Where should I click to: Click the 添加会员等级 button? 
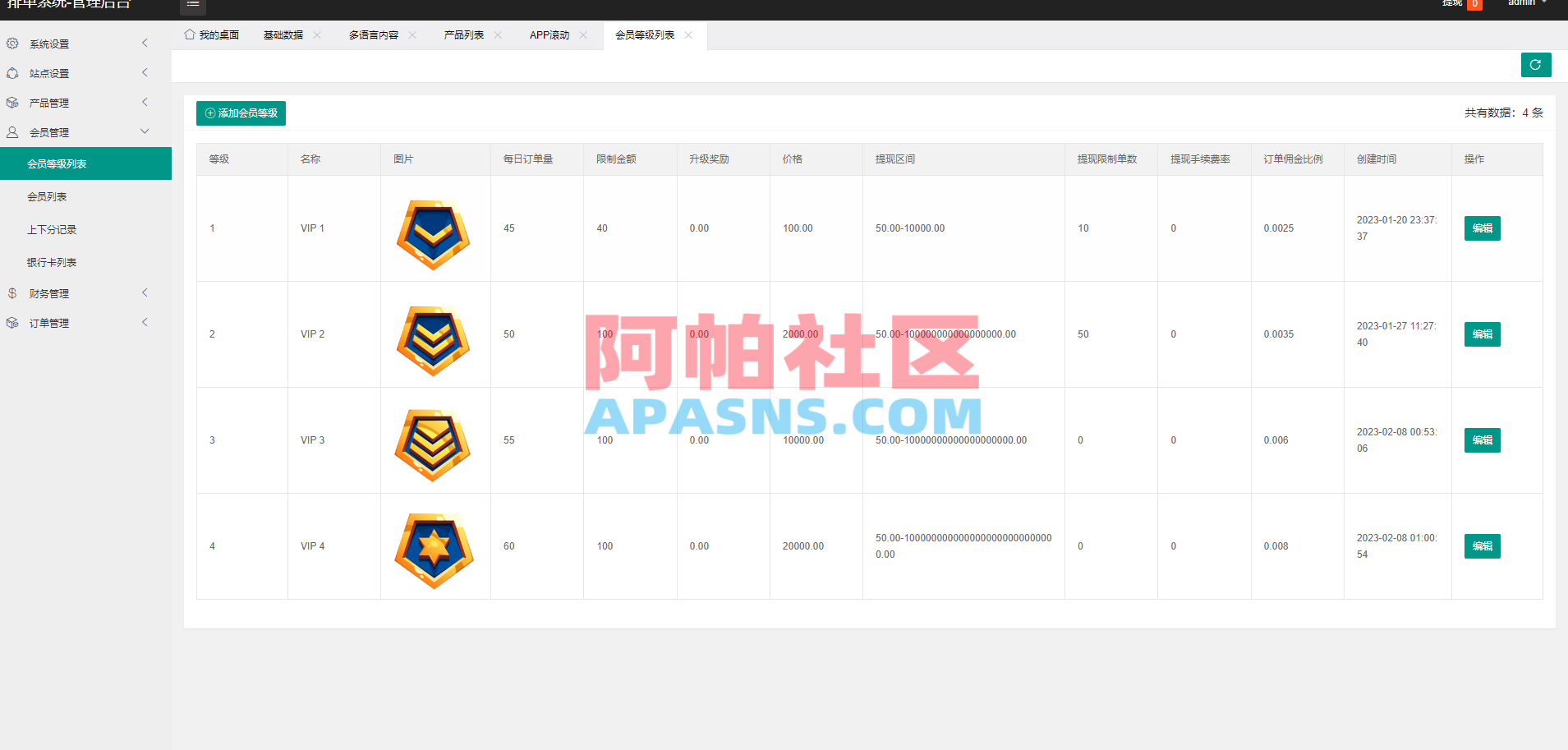point(241,113)
